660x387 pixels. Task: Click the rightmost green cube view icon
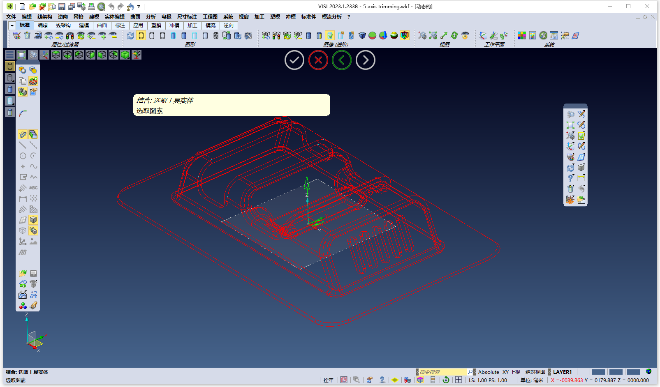pyautogui.click(x=125, y=55)
